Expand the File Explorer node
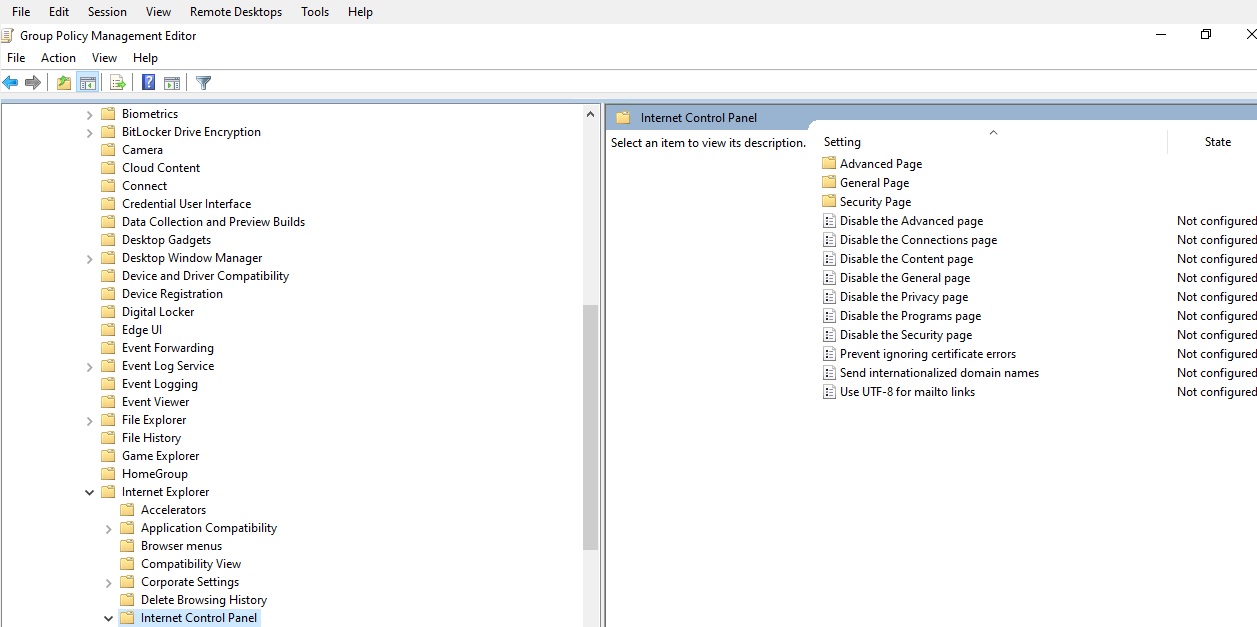 [x=89, y=420]
